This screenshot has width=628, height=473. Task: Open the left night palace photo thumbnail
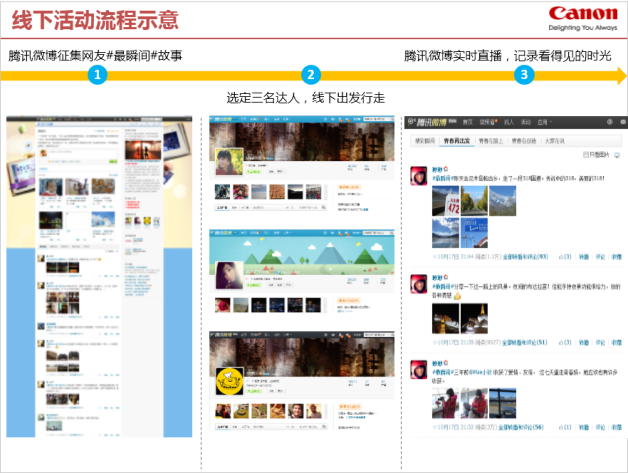(445, 318)
